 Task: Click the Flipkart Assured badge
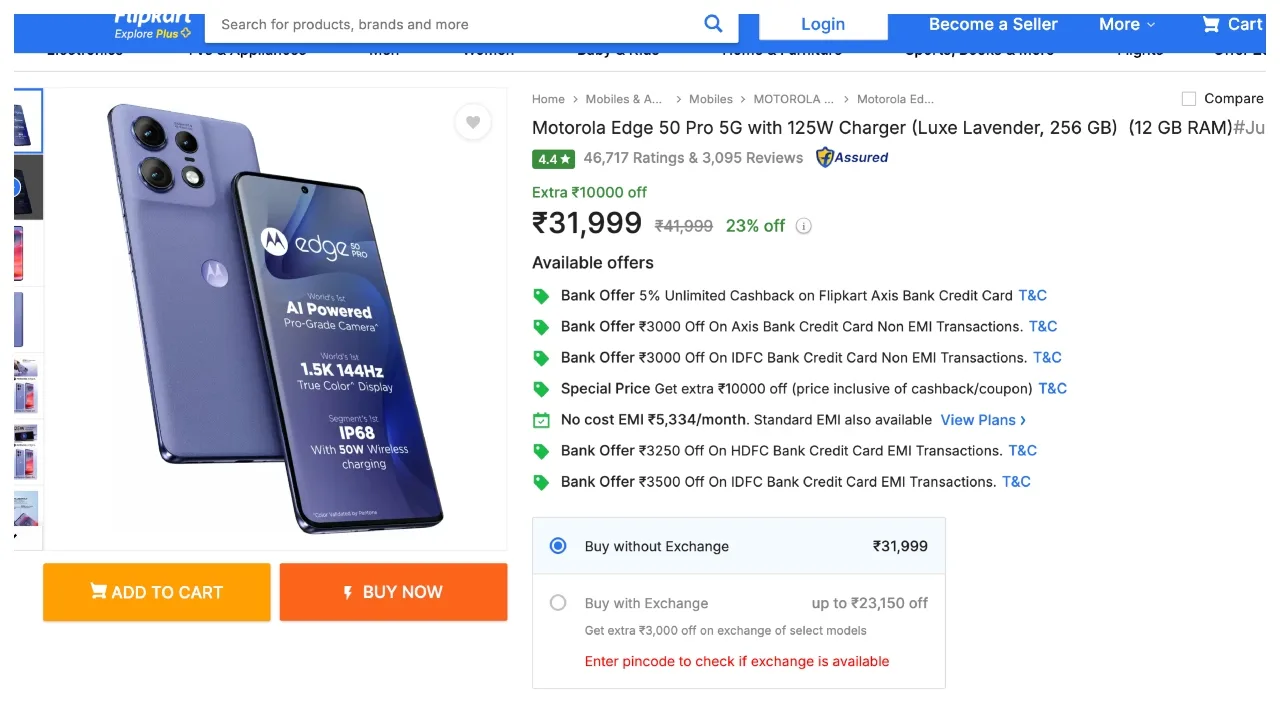852,157
